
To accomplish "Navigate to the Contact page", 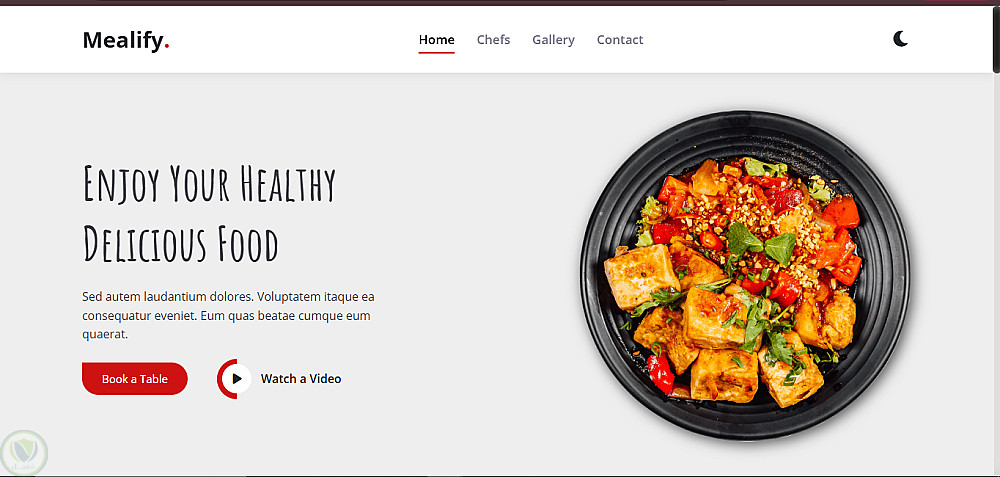I will (620, 40).
